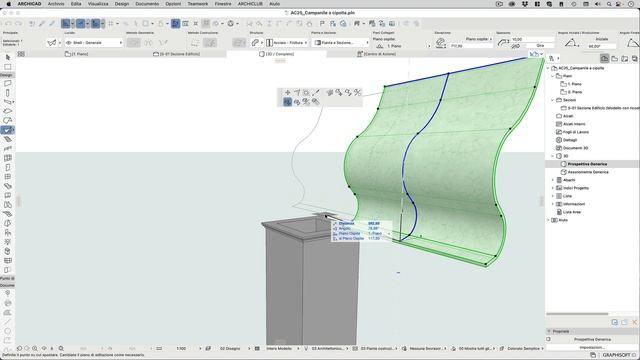
Task: Click the grid snap icon in the toolbar
Action: click(111, 24)
